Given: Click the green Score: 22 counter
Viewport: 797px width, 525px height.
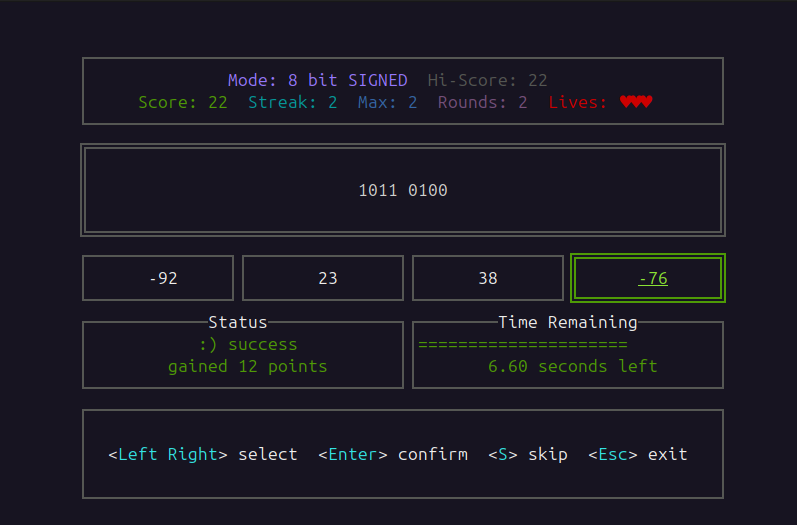Looking at the screenshot, I should 183,102.
